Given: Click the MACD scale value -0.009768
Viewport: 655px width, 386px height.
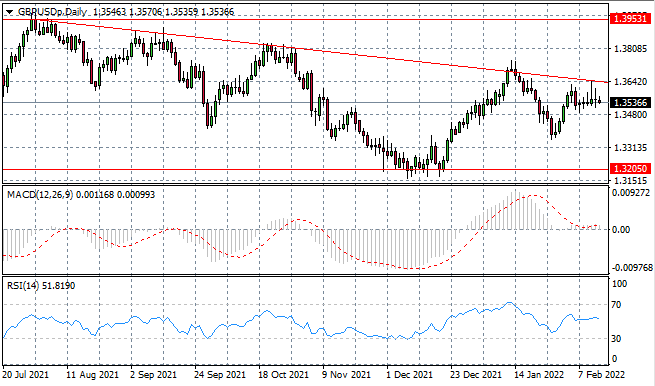Looking at the screenshot, I should 631,268.
